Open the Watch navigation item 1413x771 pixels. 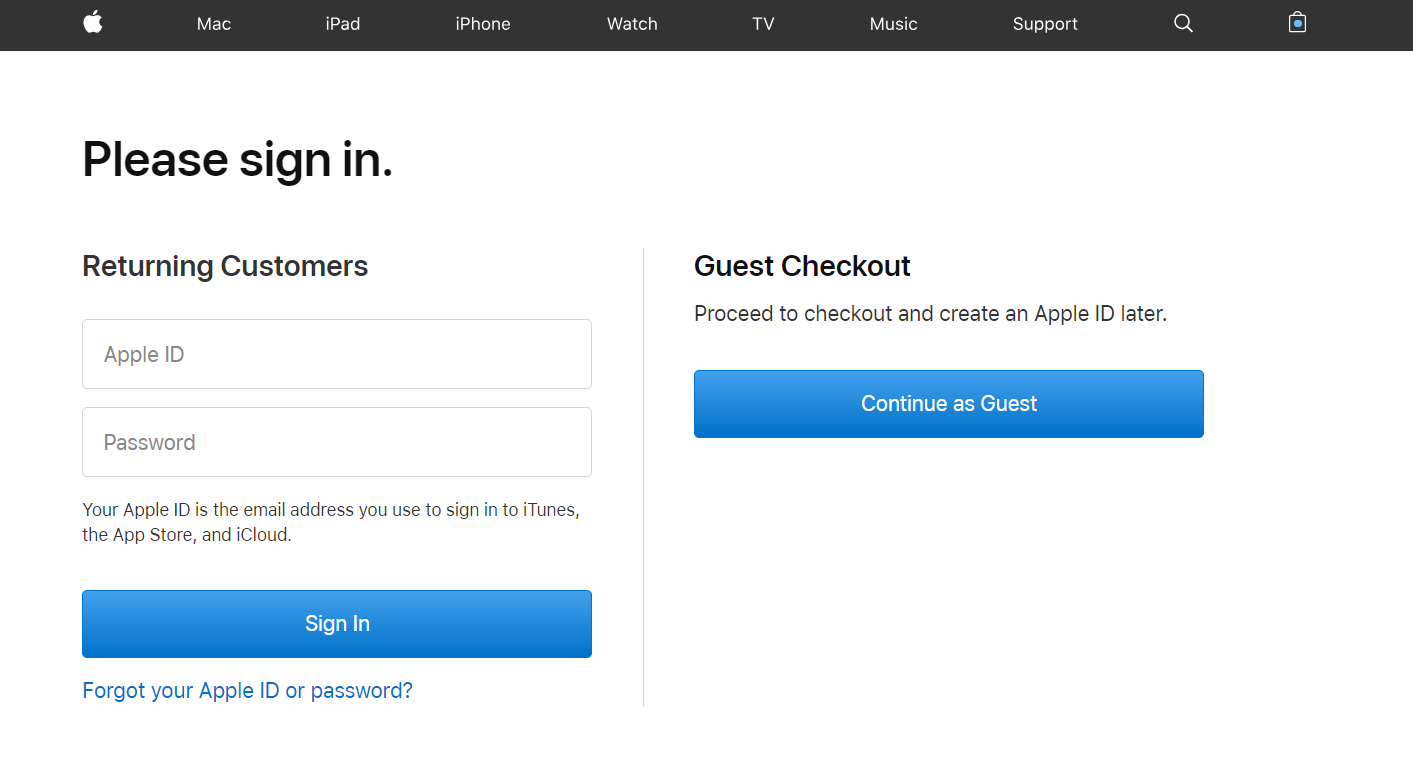tap(632, 24)
